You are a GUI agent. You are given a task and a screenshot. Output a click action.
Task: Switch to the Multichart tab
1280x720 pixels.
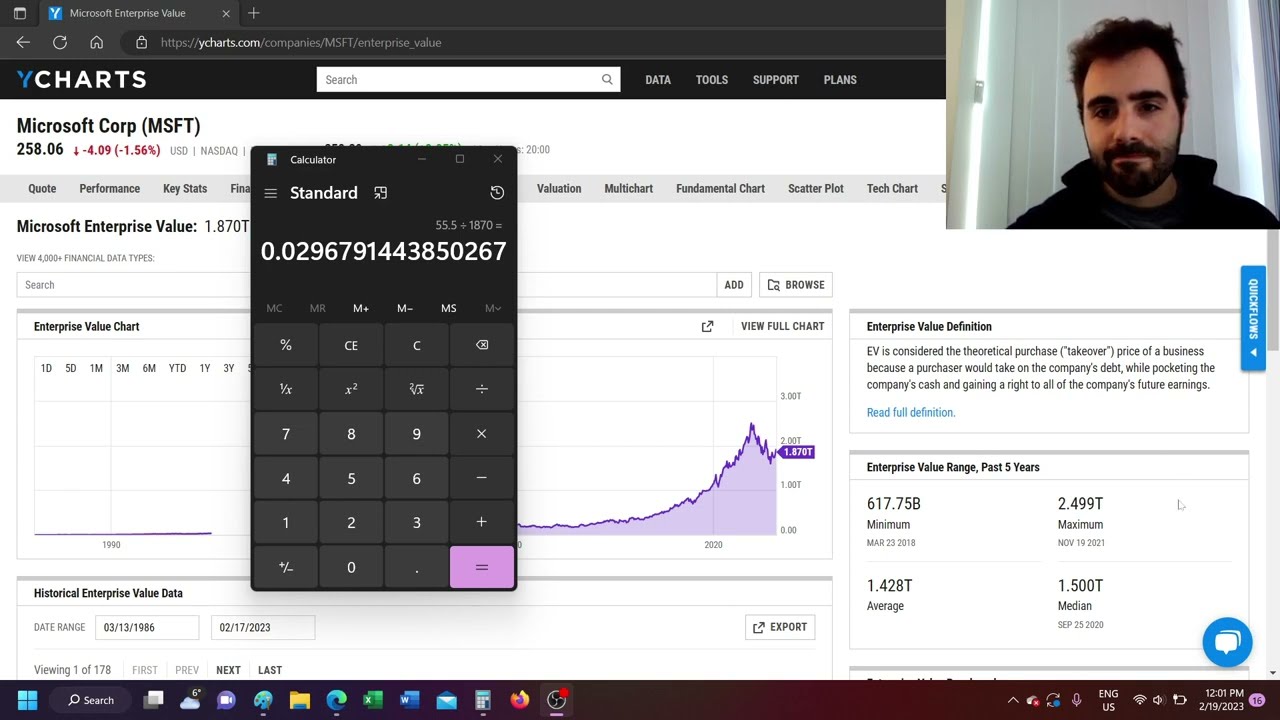(x=628, y=188)
